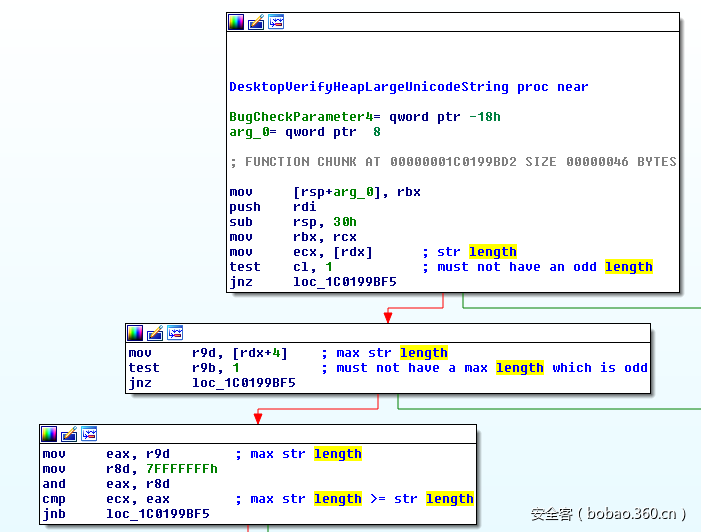701x532 pixels.
Task: Click the group nodes icon in the DesktopVerifyHeapLargeUnicodeString block
Action: point(276,22)
